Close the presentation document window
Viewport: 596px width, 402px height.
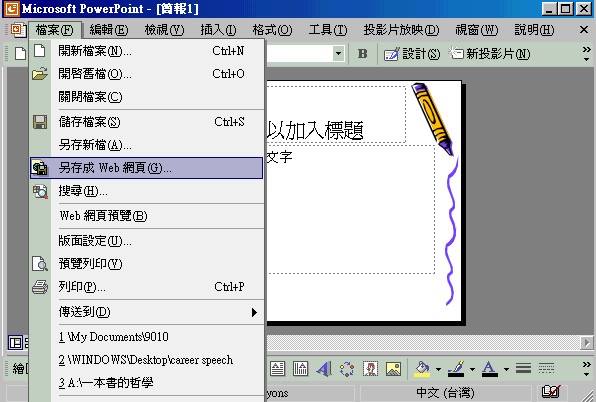click(584, 30)
